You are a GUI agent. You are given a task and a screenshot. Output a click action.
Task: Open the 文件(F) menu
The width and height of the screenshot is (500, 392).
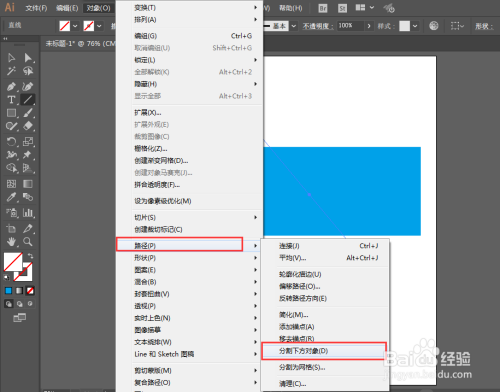click(36, 8)
